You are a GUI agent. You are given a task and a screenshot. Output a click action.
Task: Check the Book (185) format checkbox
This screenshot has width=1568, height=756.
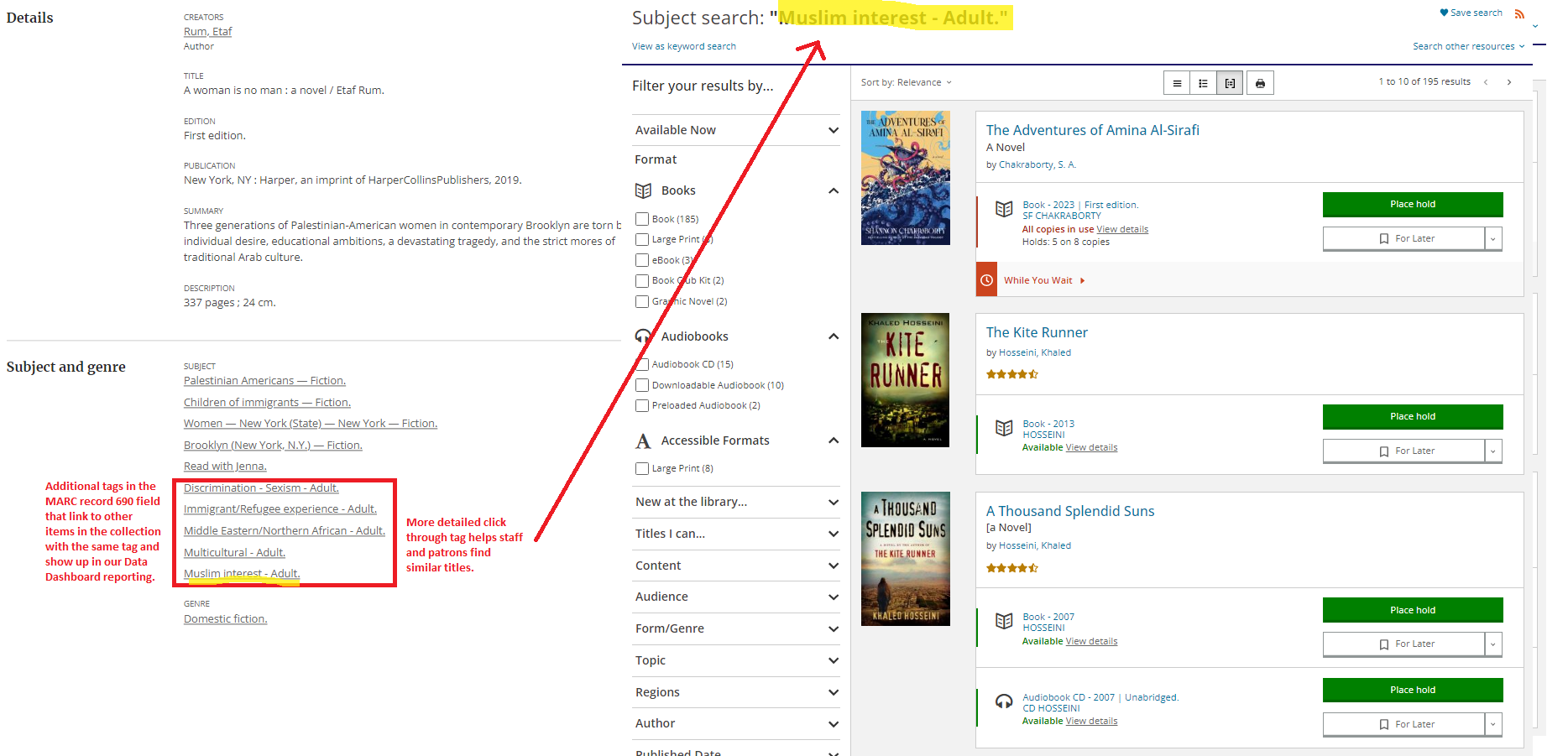tap(642, 219)
